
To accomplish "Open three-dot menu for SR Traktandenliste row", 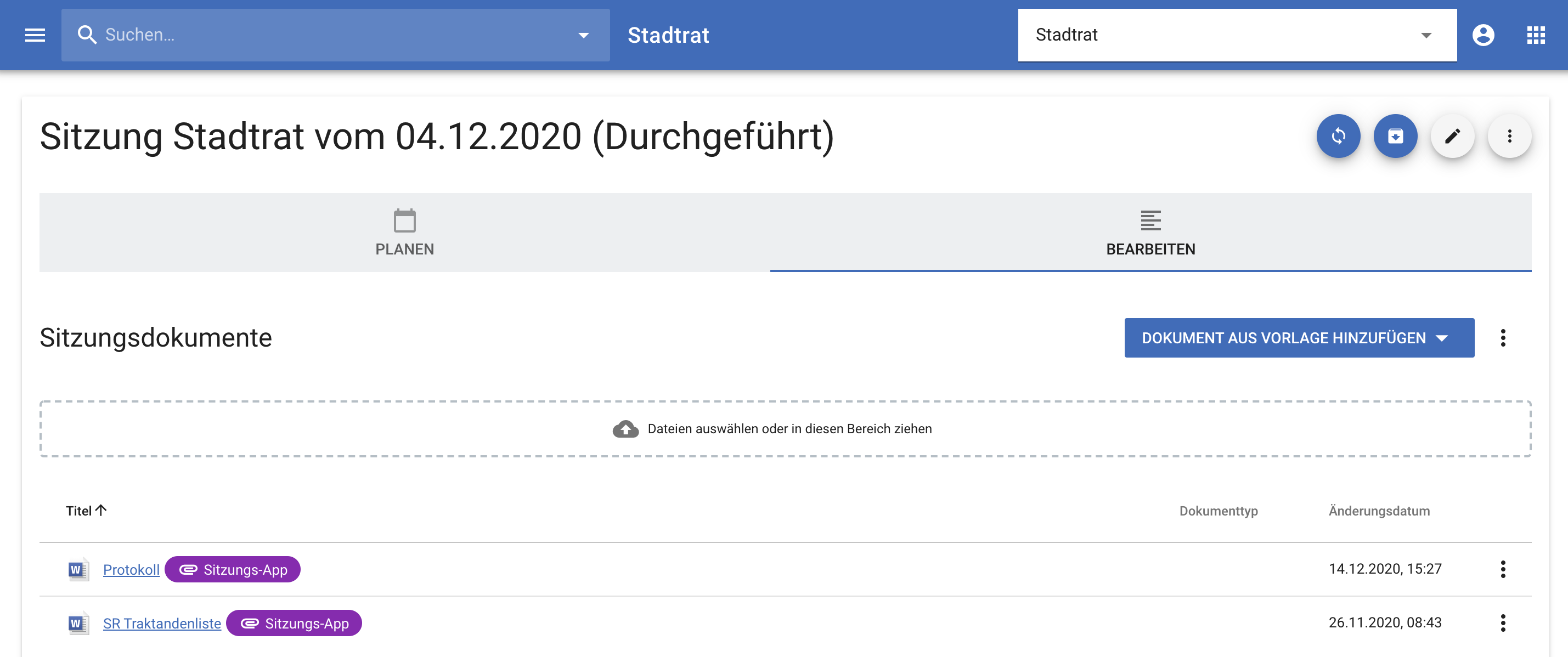I will (x=1503, y=623).
